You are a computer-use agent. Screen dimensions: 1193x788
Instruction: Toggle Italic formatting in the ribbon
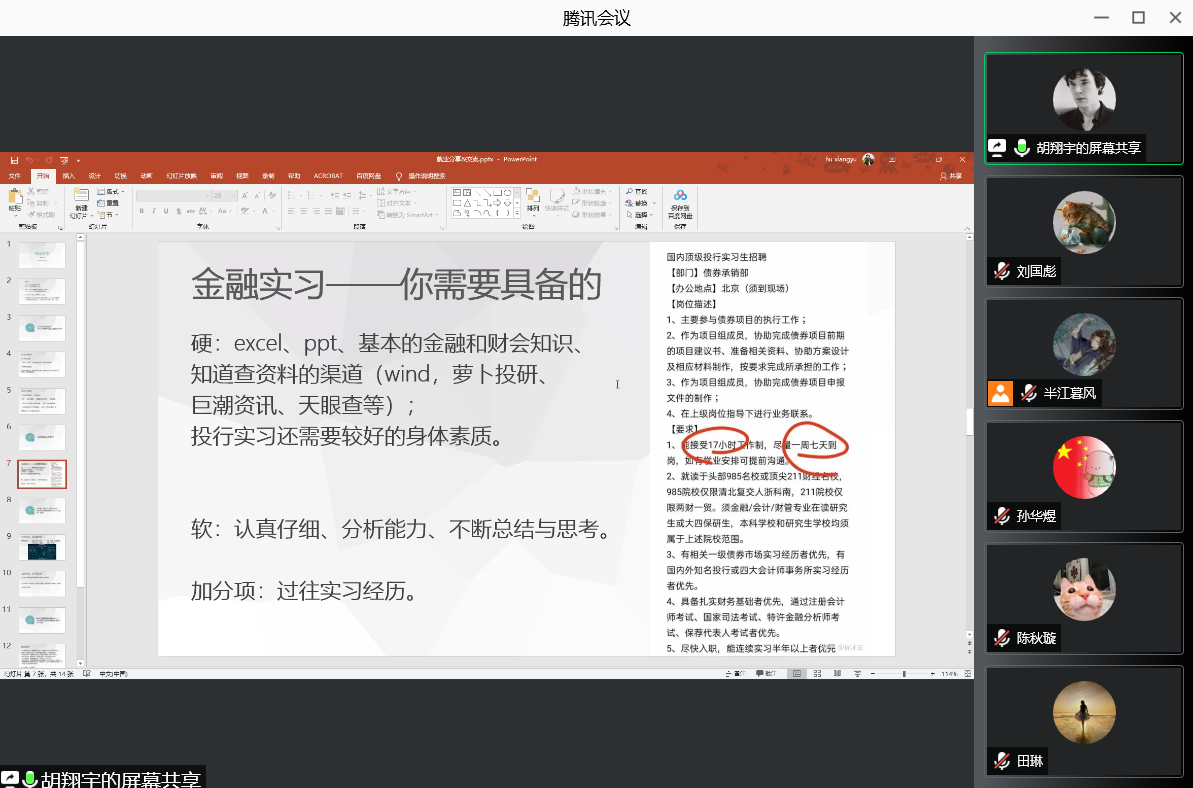pos(154,211)
